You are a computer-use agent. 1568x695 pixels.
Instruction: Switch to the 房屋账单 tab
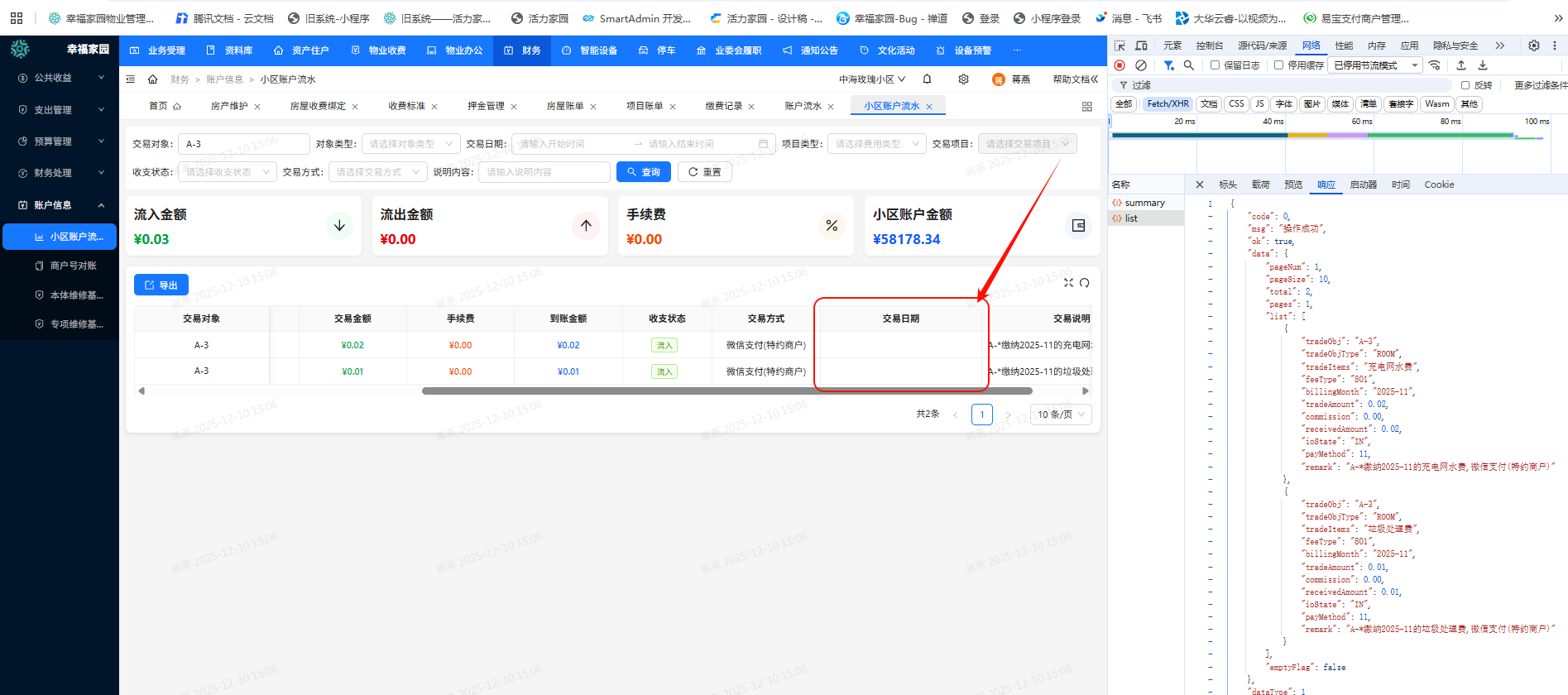coord(565,106)
